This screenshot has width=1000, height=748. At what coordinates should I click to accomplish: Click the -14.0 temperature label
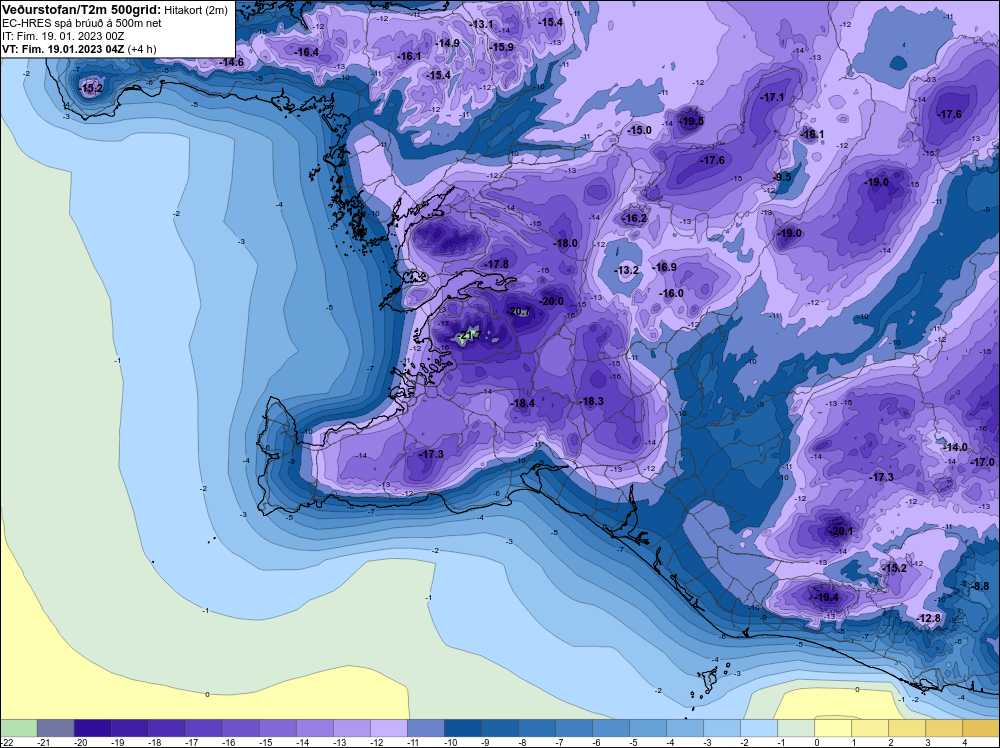coord(956,447)
